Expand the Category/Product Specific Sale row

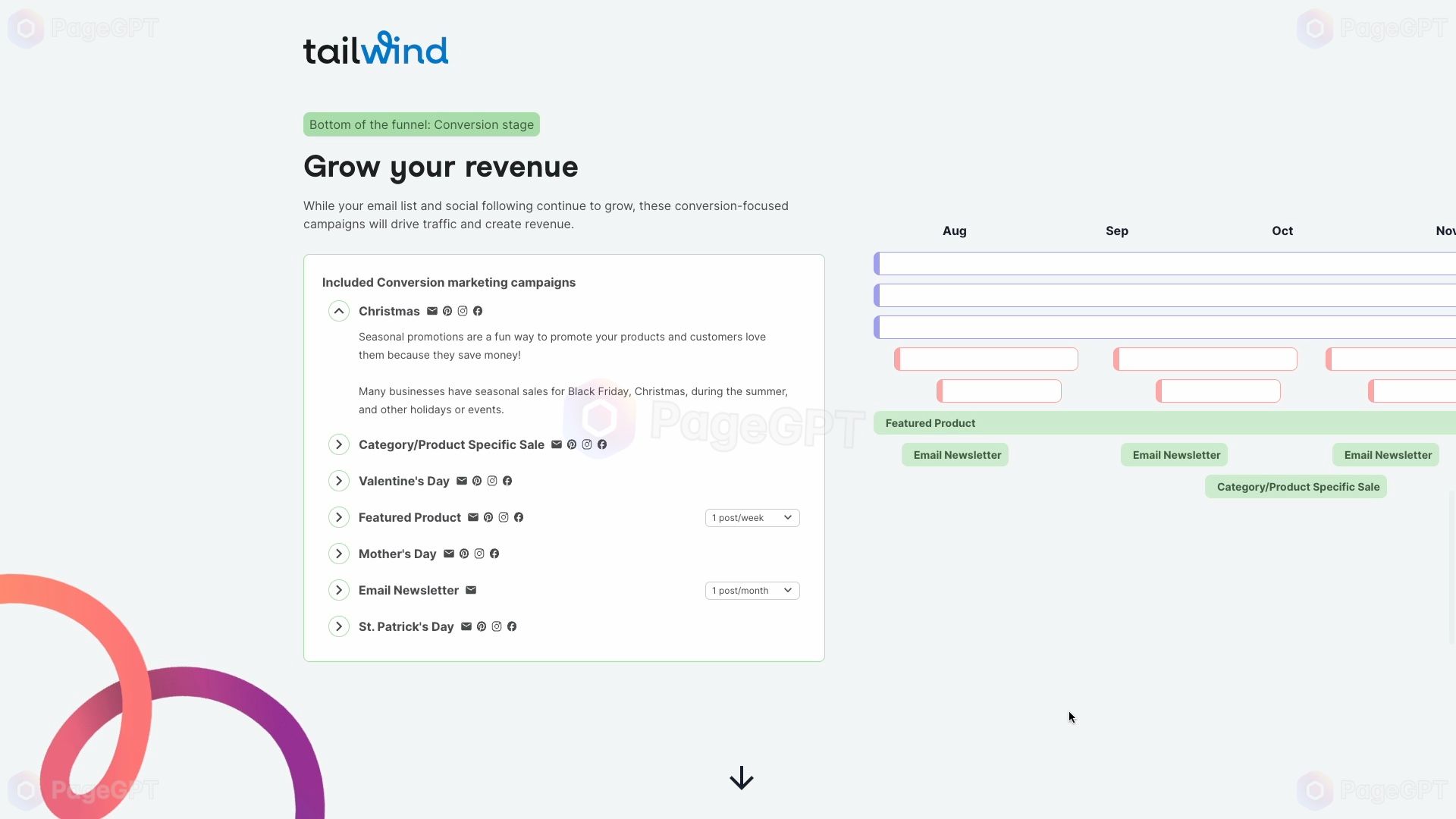click(x=338, y=444)
